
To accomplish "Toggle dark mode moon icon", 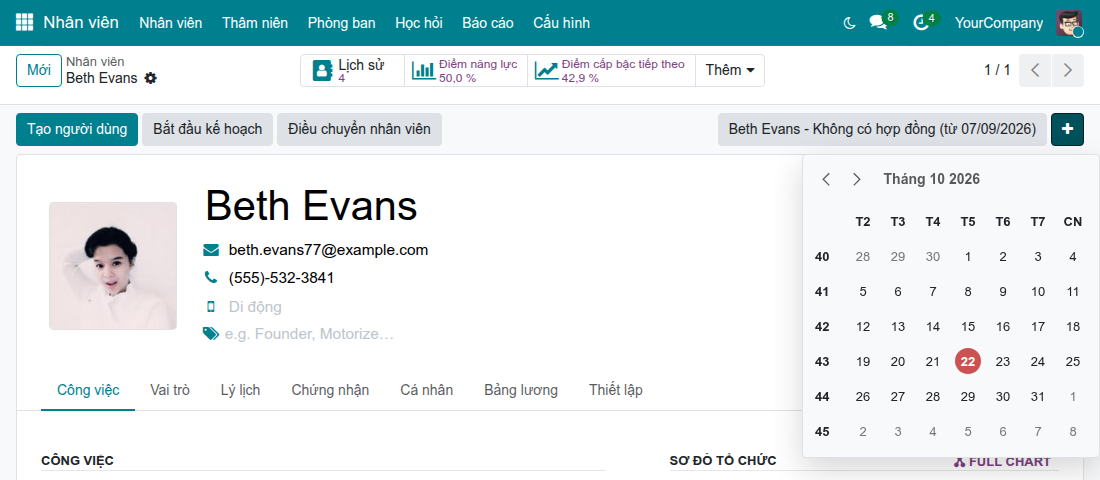I will (850, 23).
